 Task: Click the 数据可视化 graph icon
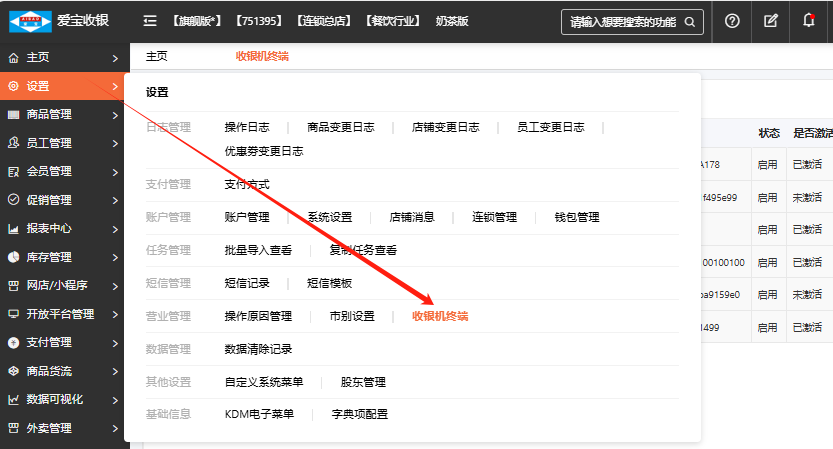click(x=13, y=400)
